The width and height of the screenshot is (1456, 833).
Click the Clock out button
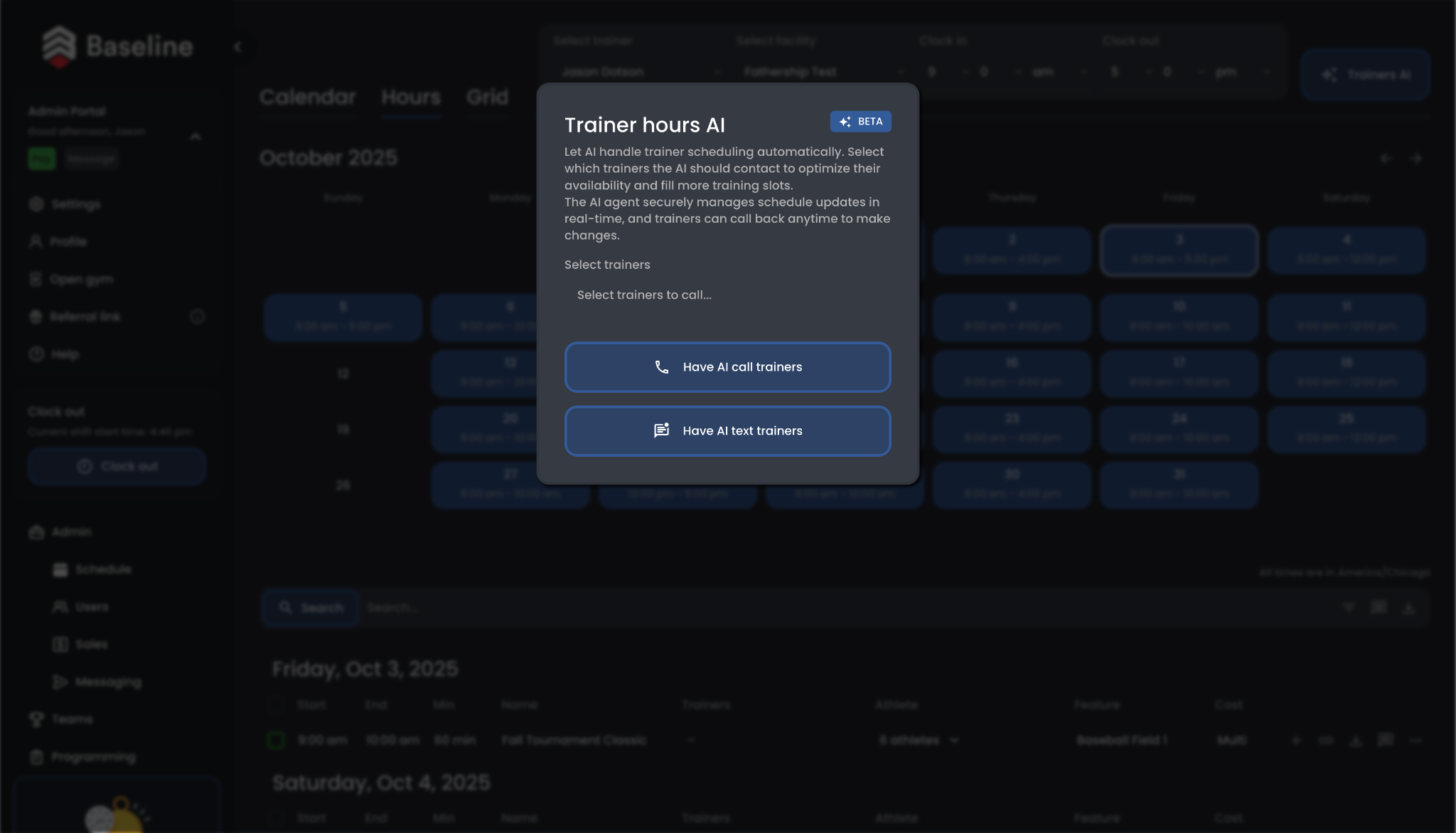117,467
